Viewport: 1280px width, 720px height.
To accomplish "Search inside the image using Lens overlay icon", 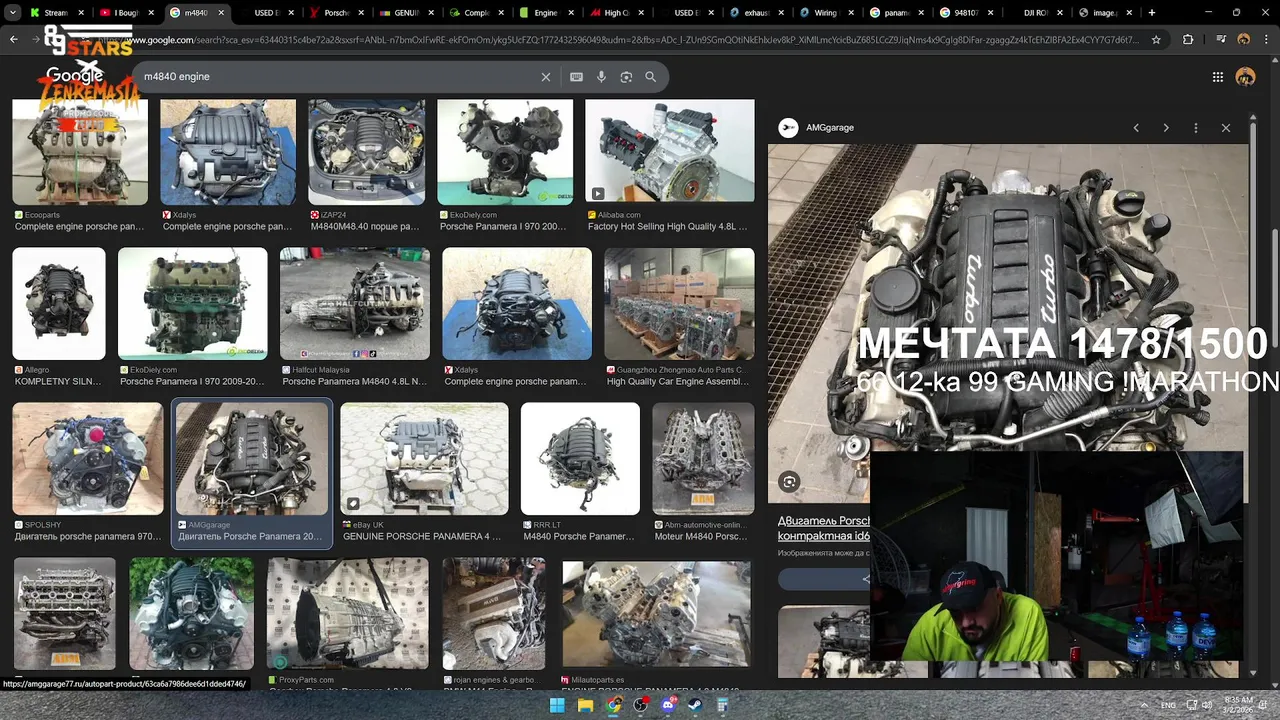I will [789, 482].
